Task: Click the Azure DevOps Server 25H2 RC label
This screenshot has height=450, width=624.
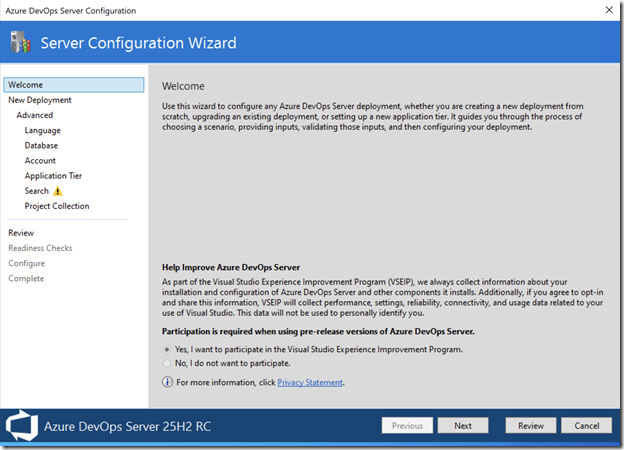Action: (127, 427)
